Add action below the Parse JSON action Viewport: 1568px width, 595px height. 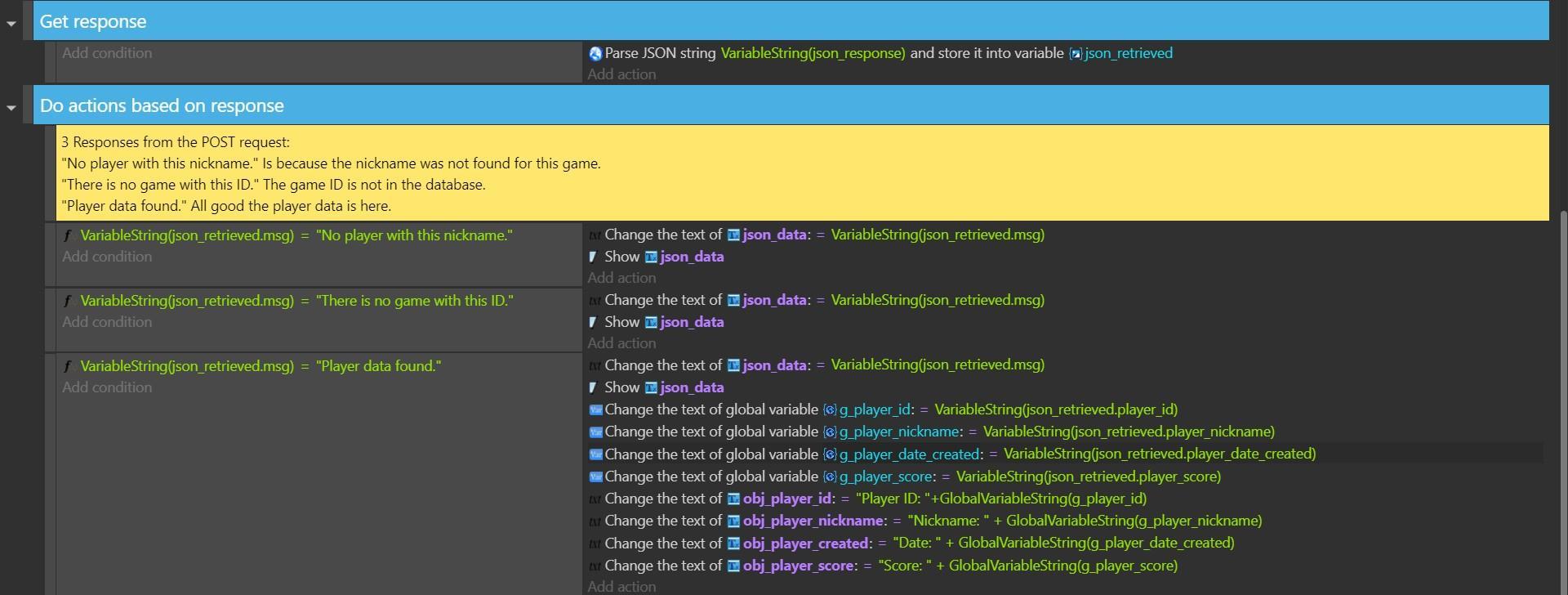(x=621, y=74)
